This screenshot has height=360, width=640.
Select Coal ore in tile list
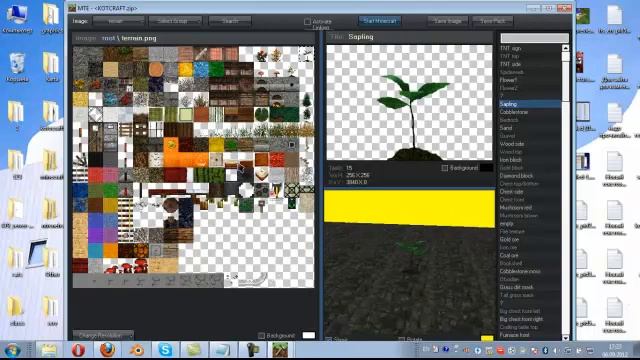tap(530, 256)
